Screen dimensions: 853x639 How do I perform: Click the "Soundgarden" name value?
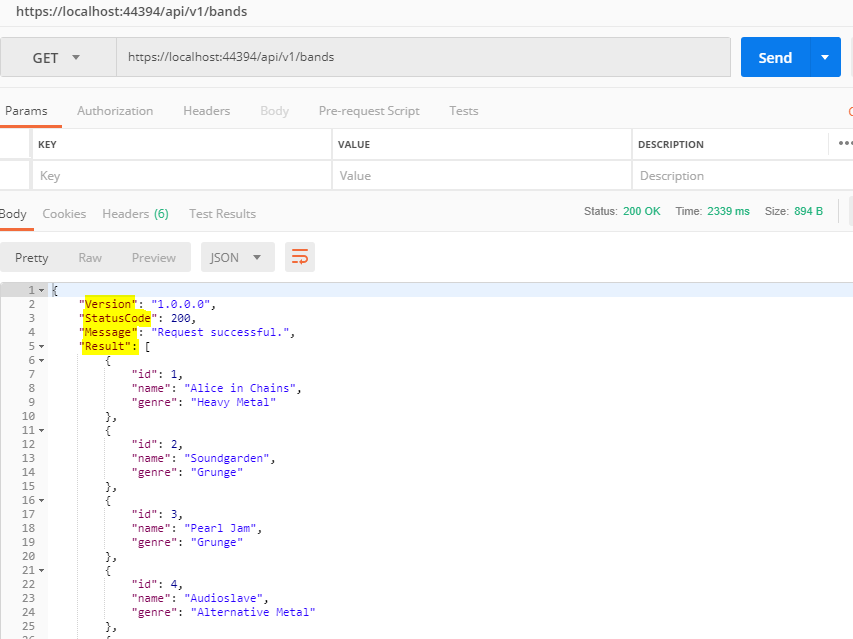tap(226, 458)
